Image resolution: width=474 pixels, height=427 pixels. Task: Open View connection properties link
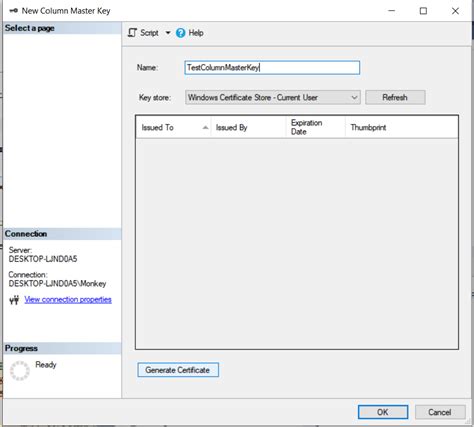[68, 299]
